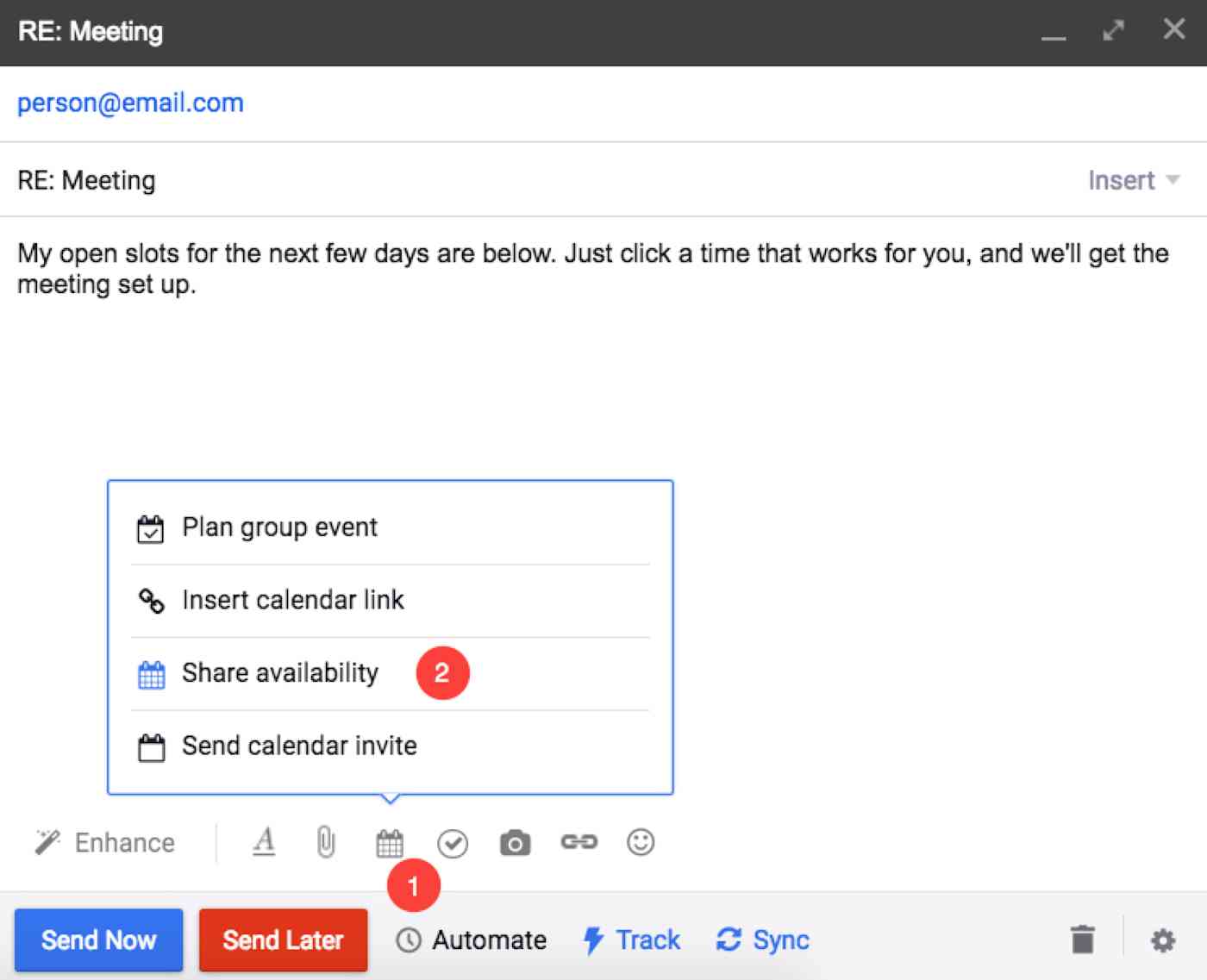Insert a hyperlink with the link icon

(x=578, y=843)
